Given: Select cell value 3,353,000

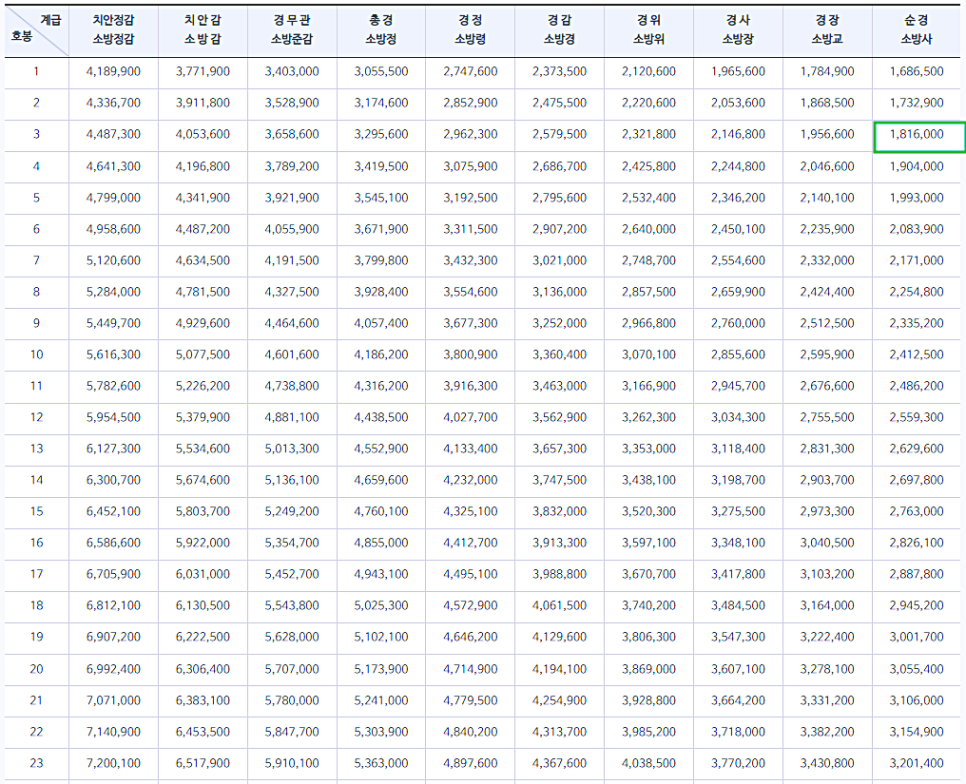Looking at the screenshot, I should point(649,449).
